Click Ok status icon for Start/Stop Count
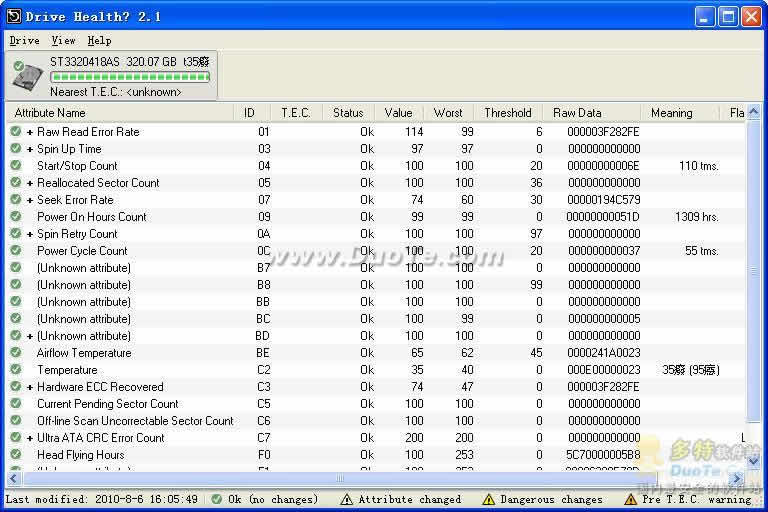This screenshot has height=512, width=768. (x=16, y=165)
